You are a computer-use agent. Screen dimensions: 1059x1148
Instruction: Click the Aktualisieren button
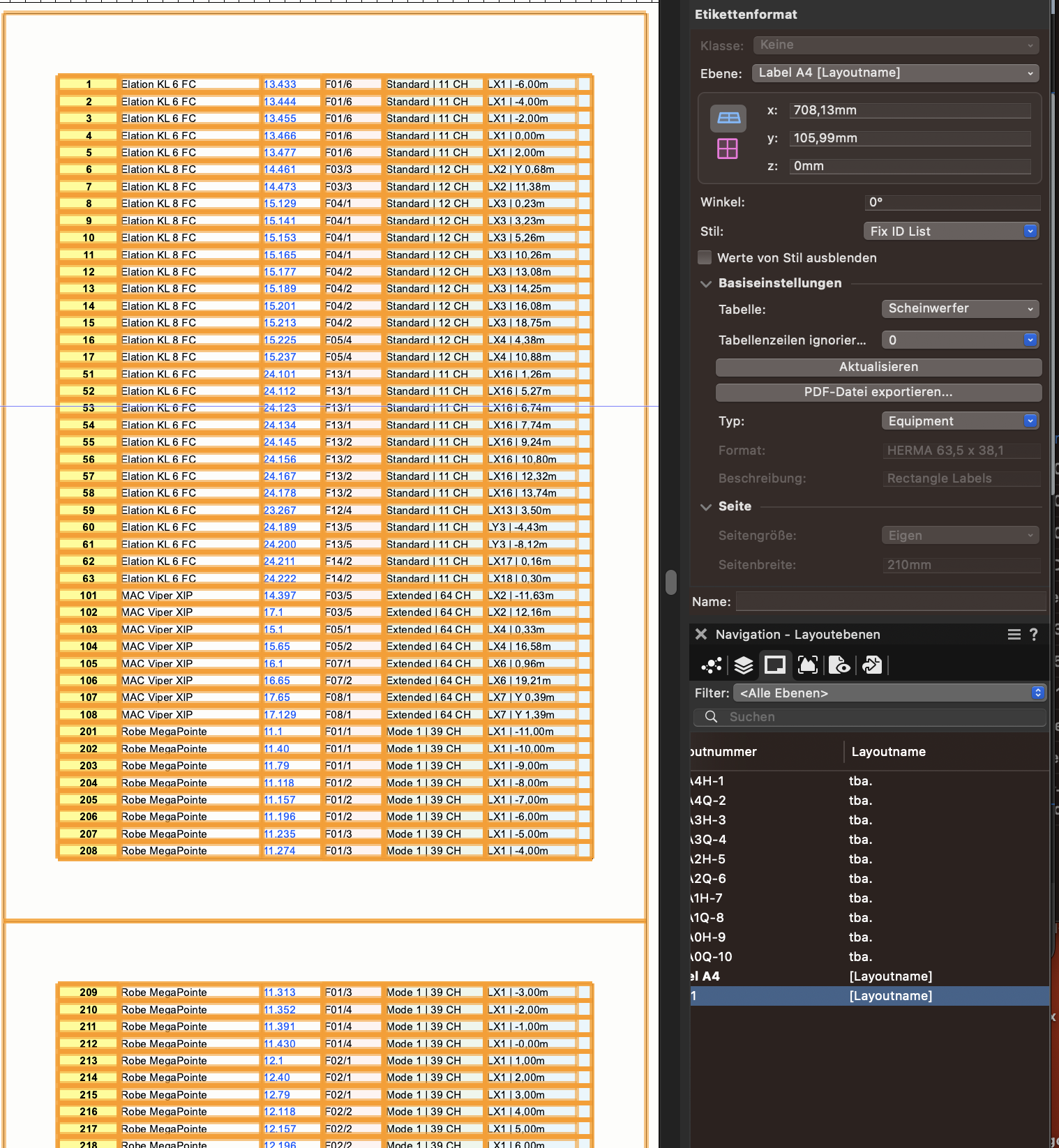coord(878,367)
